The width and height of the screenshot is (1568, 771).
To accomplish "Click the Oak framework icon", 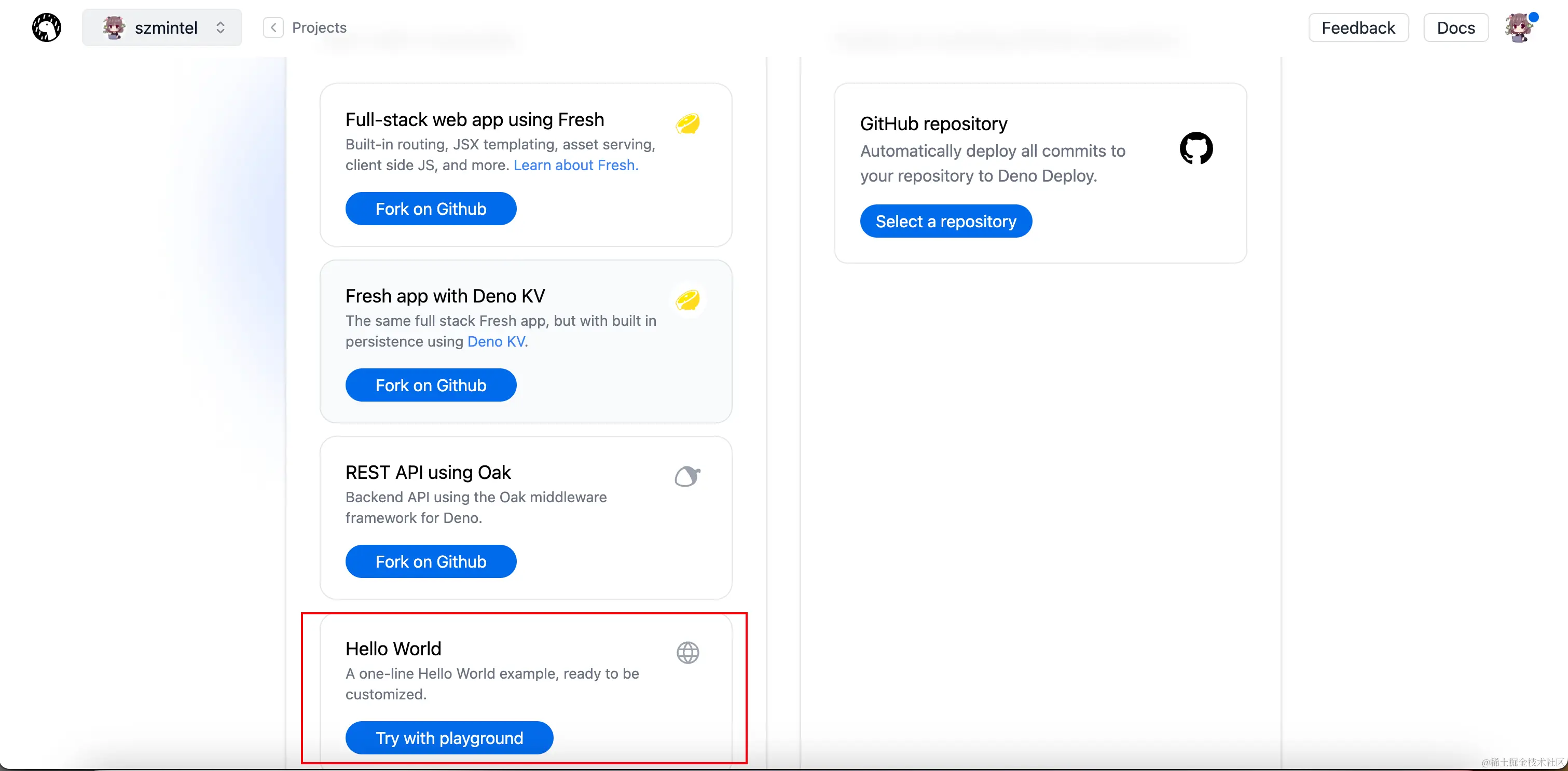I will click(x=687, y=476).
